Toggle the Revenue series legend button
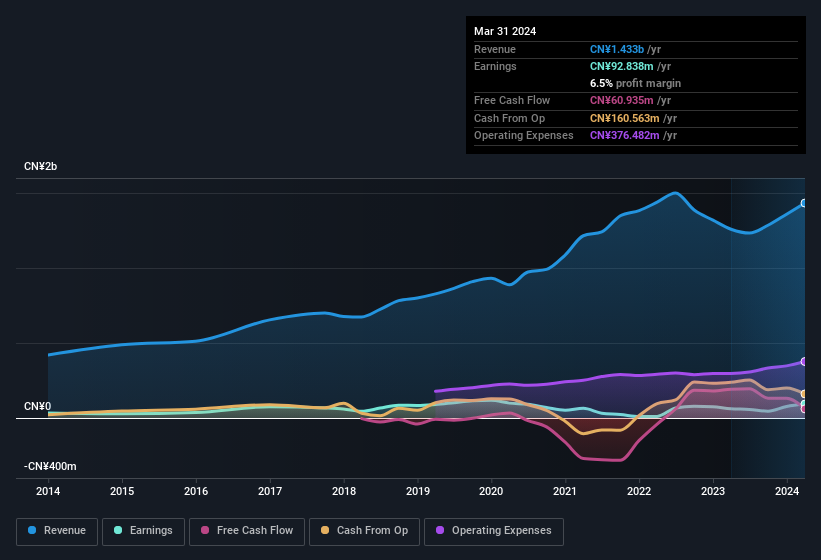This screenshot has height=560, width=821. point(57,531)
